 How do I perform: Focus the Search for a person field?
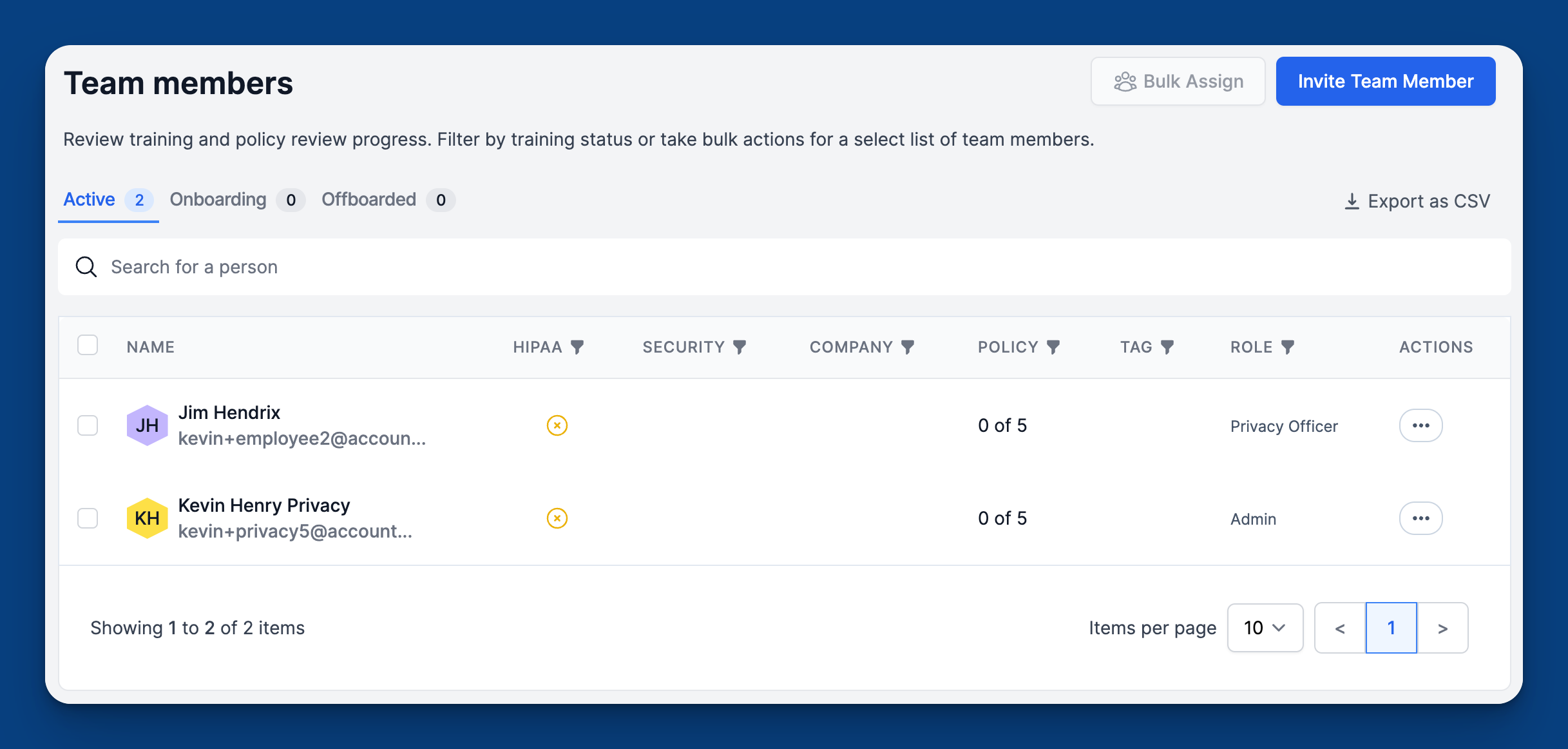click(784, 267)
